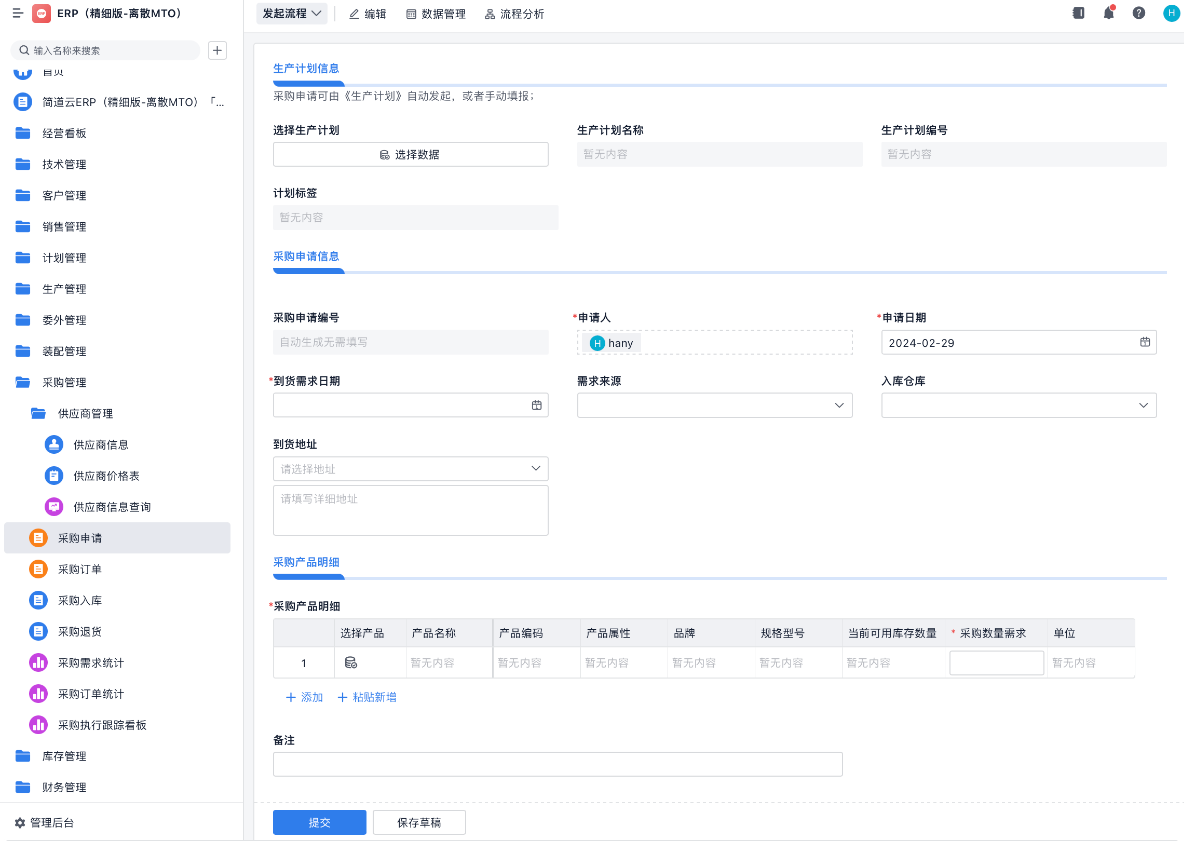Viewport: 1184px width, 843px height.
Task: Switch to 数据管理 tab
Action: [435, 14]
